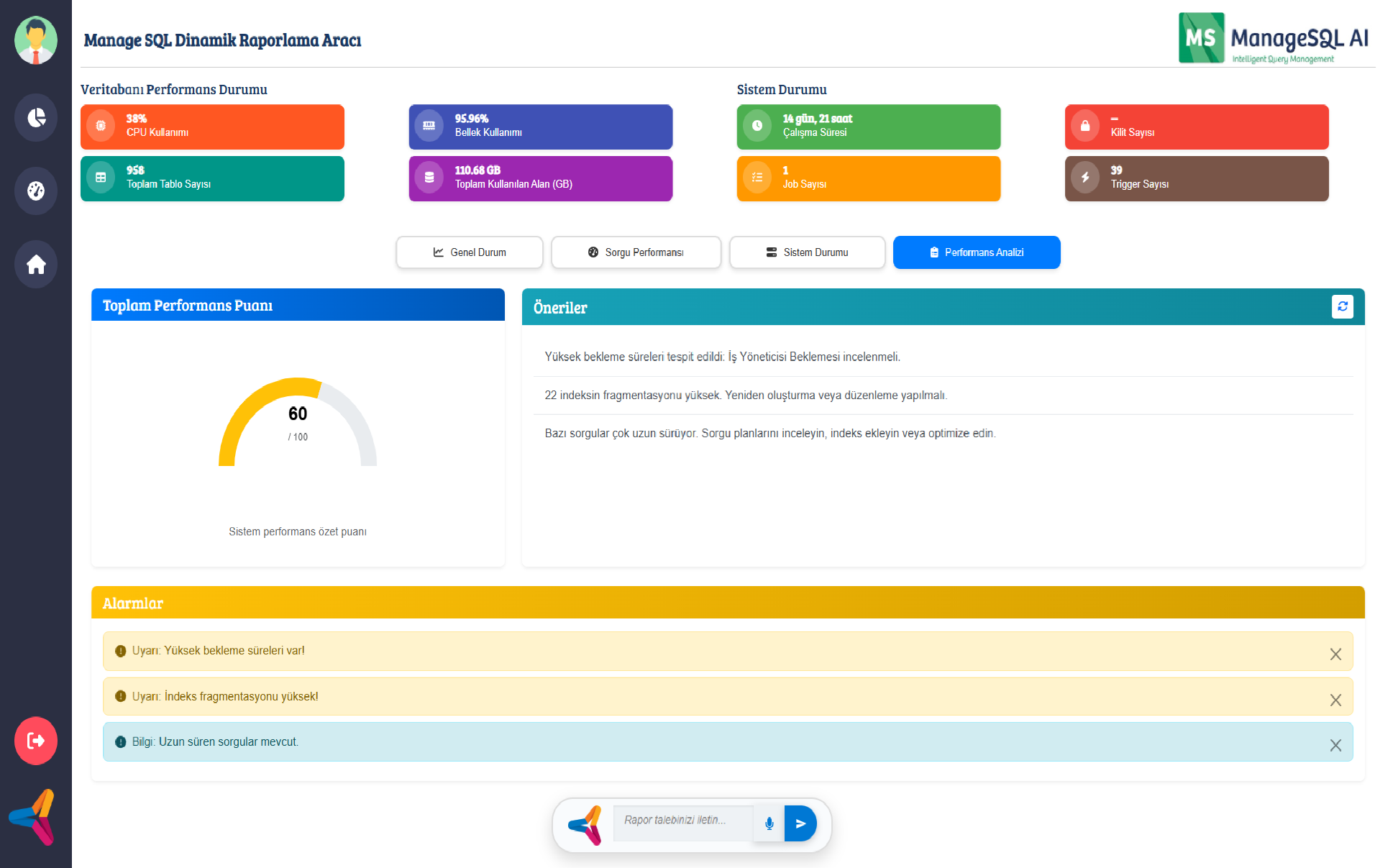Click the microphone voice input icon
Image resolution: width=1380 pixels, height=868 pixels.
pyautogui.click(x=769, y=823)
